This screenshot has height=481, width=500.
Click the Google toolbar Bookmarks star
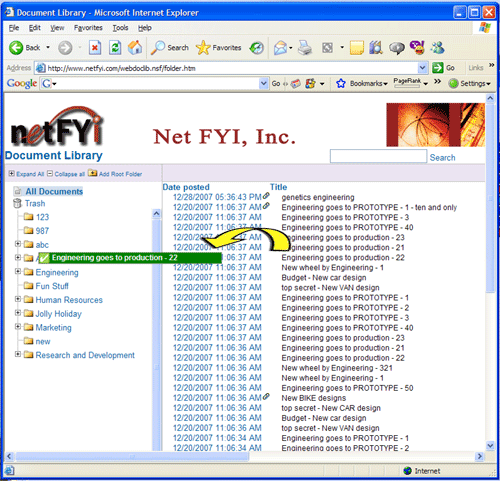341,83
